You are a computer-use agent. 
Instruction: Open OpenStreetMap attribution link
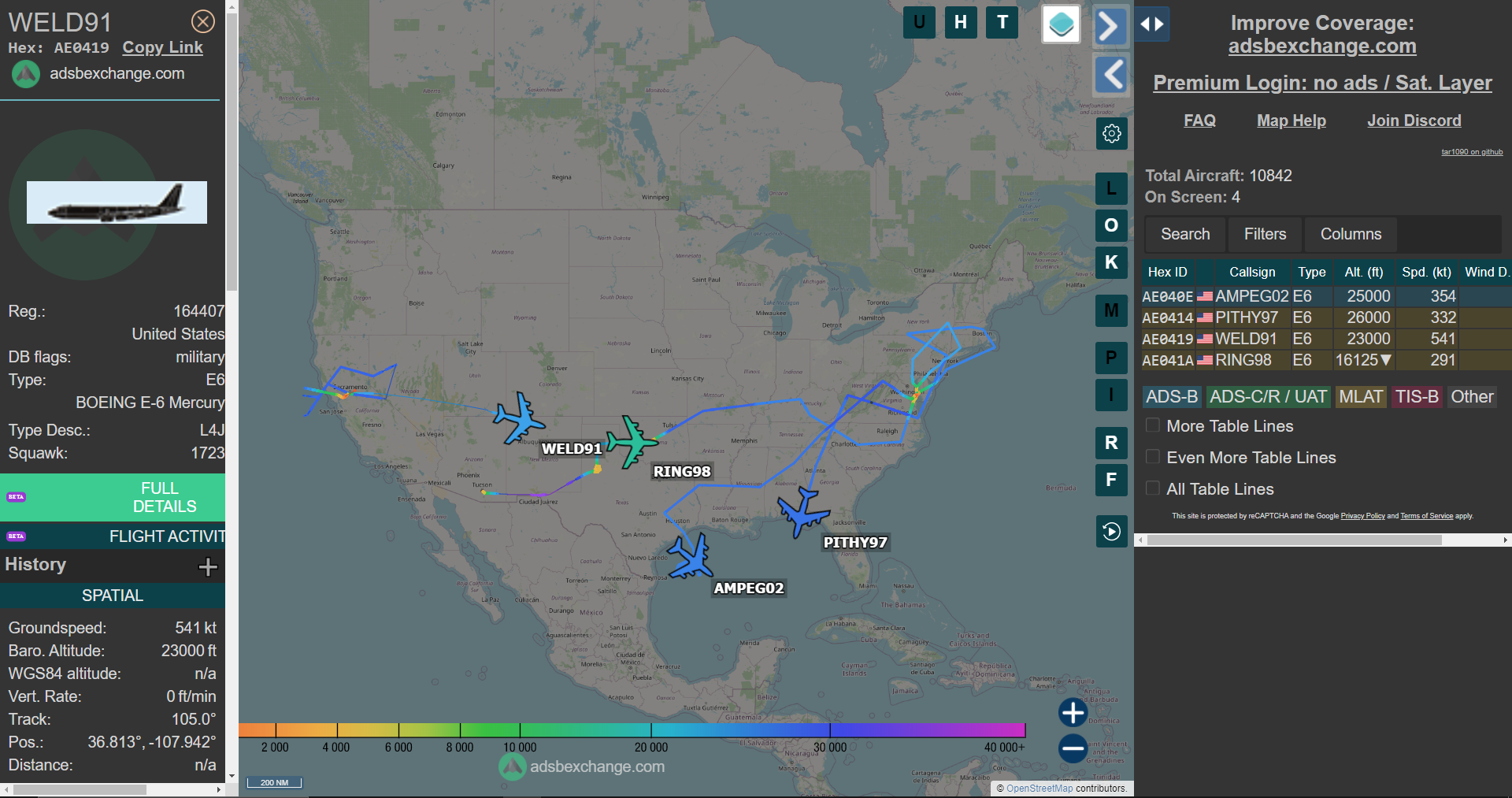tap(1039, 789)
